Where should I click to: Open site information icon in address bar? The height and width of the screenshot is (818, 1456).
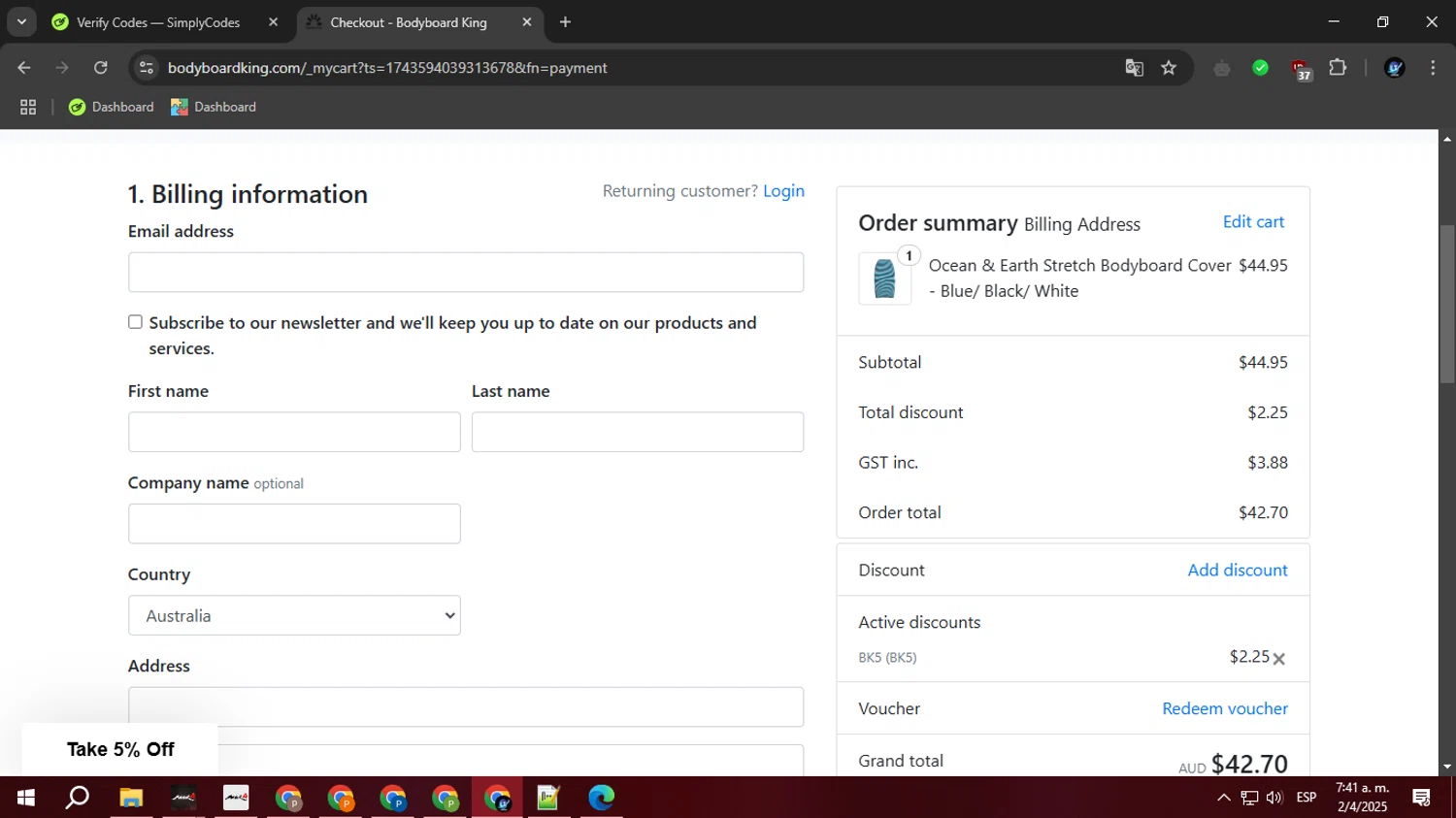147,68
